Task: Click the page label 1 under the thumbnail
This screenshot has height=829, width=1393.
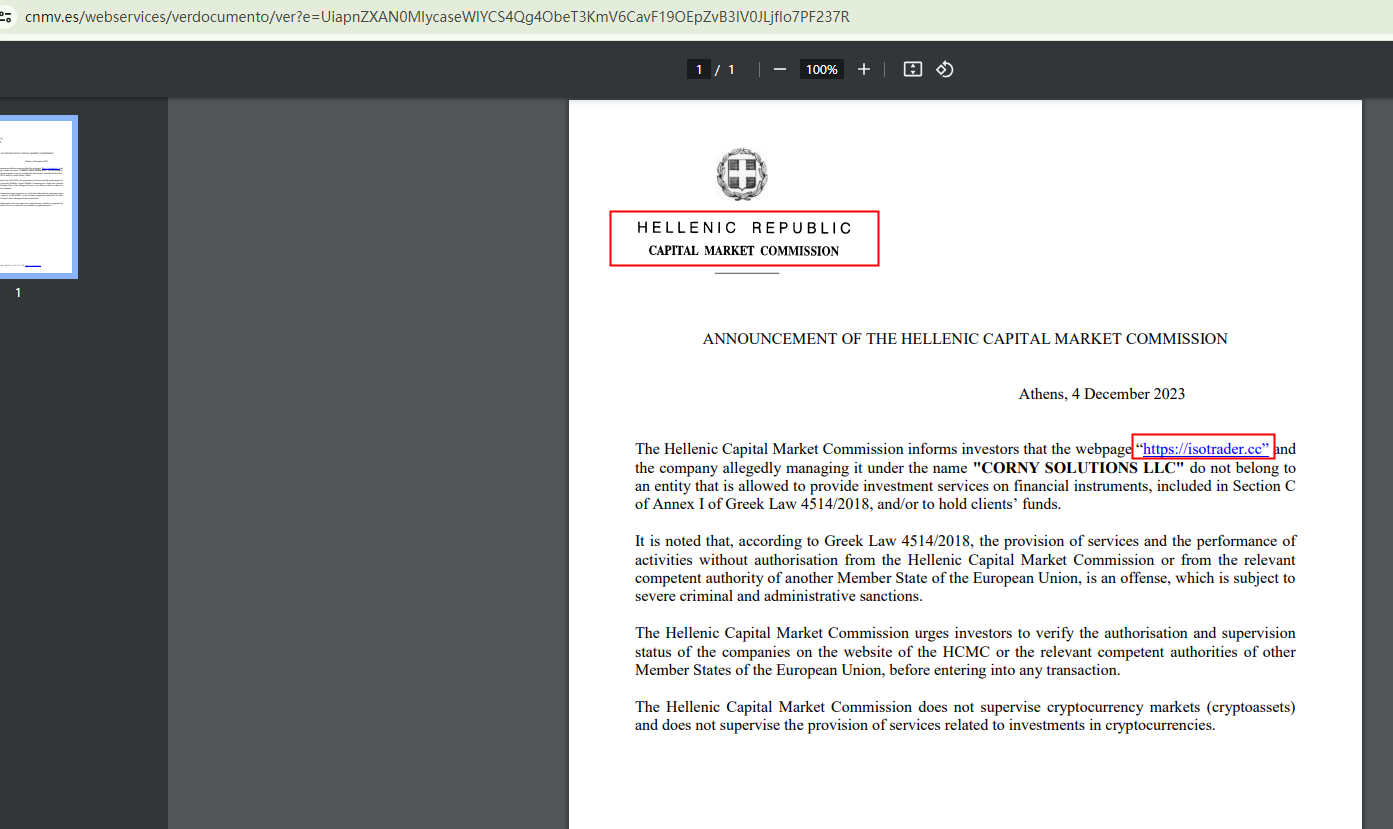Action: tap(17, 292)
